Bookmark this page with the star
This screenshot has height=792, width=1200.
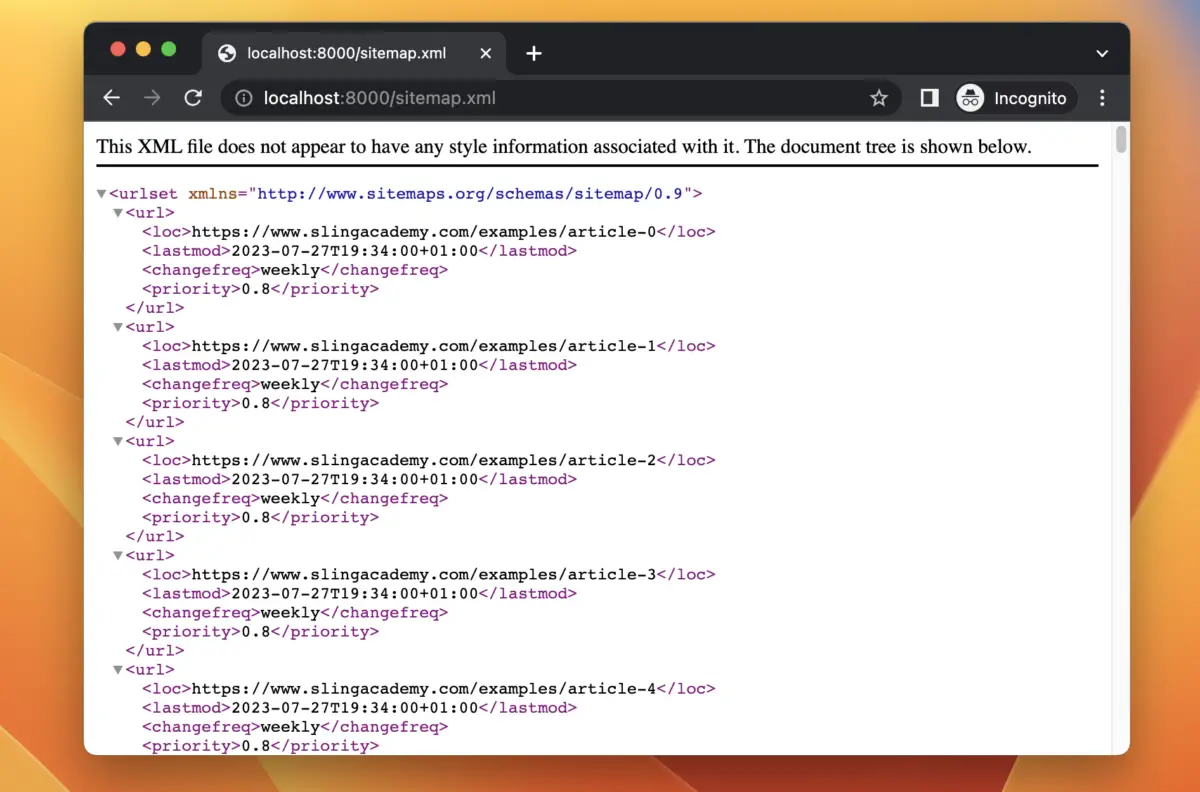click(879, 98)
